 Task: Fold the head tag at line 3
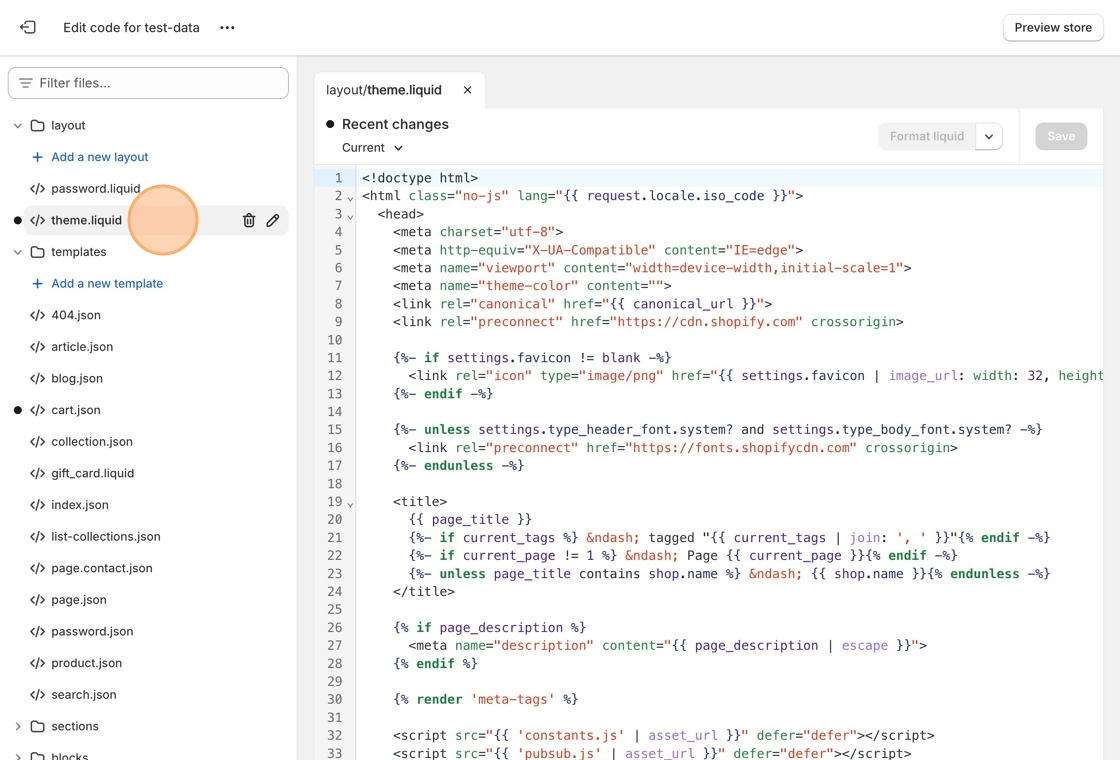click(x=350, y=215)
